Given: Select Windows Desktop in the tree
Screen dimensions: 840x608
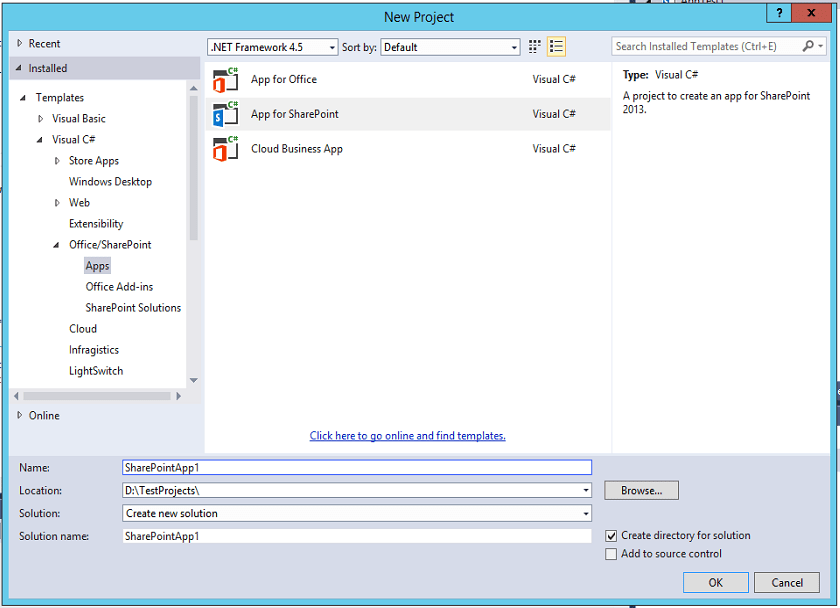Looking at the screenshot, I should [x=110, y=182].
